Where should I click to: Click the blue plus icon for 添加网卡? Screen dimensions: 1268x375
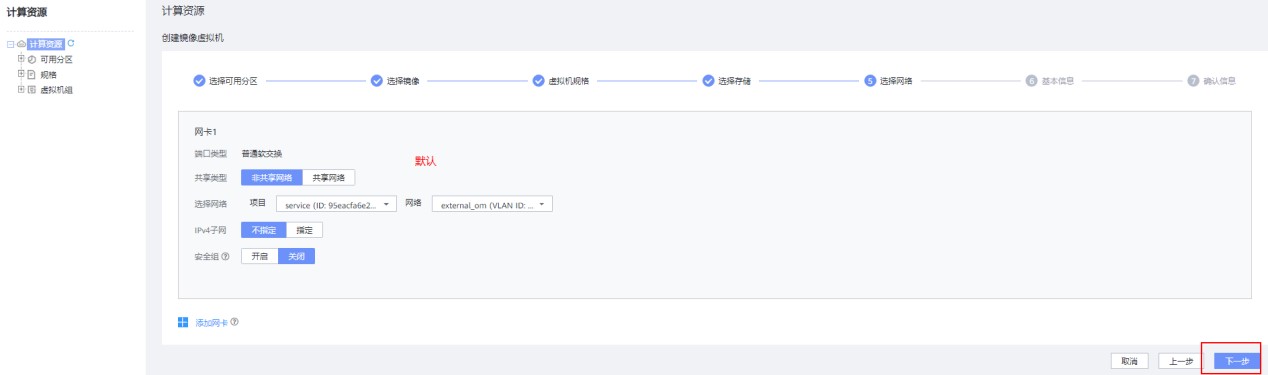[x=183, y=323]
